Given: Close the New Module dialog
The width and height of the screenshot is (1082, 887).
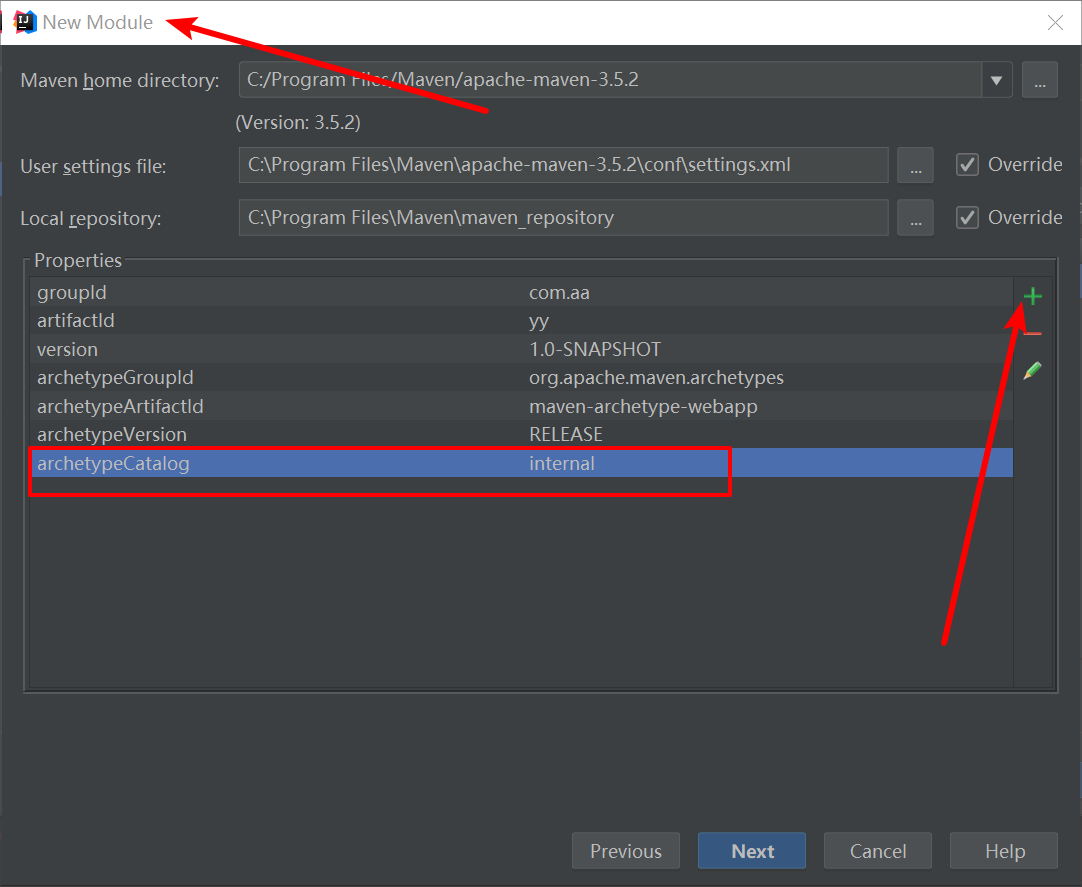Looking at the screenshot, I should point(1055,23).
